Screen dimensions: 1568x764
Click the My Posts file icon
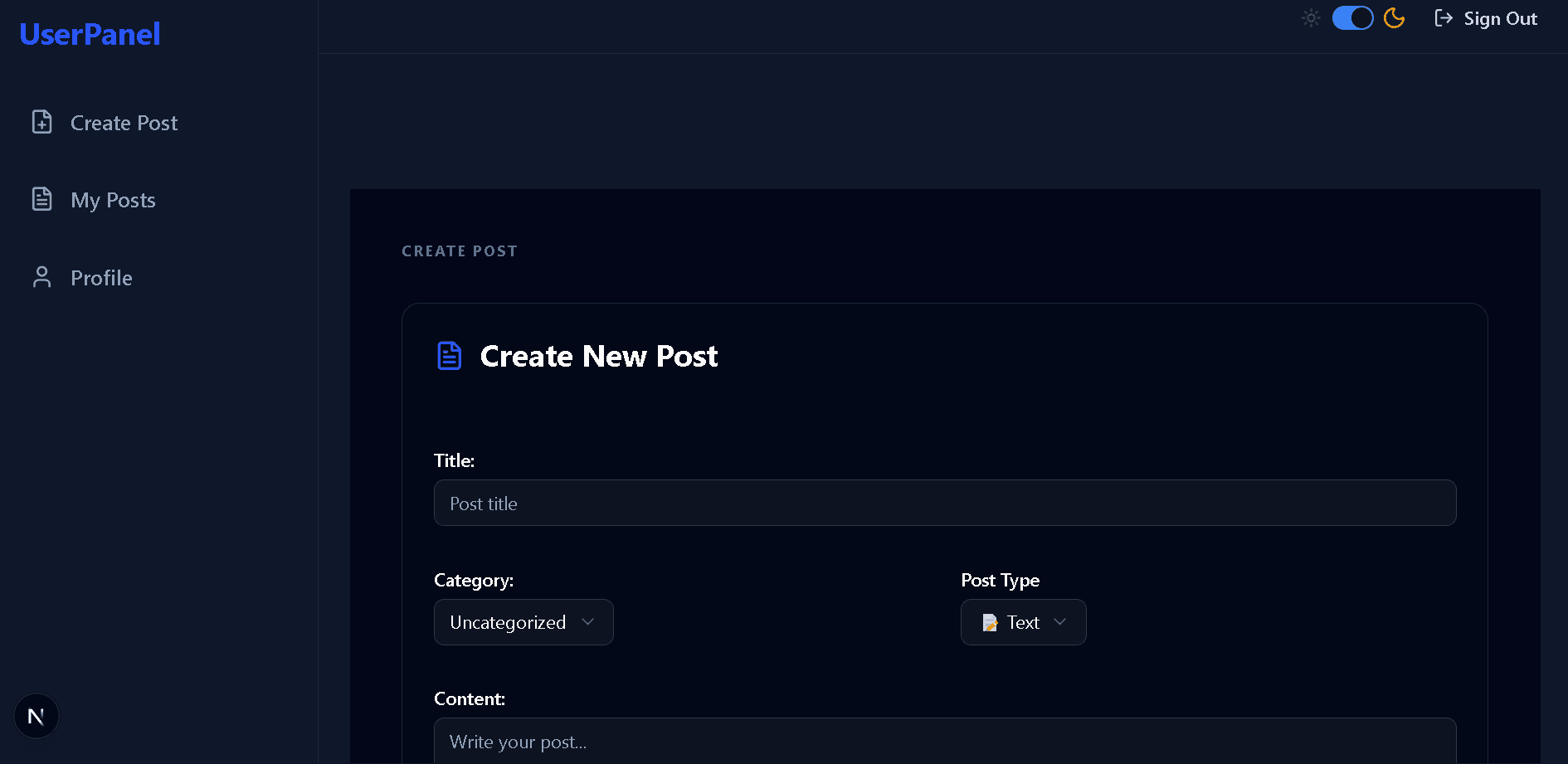point(41,199)
